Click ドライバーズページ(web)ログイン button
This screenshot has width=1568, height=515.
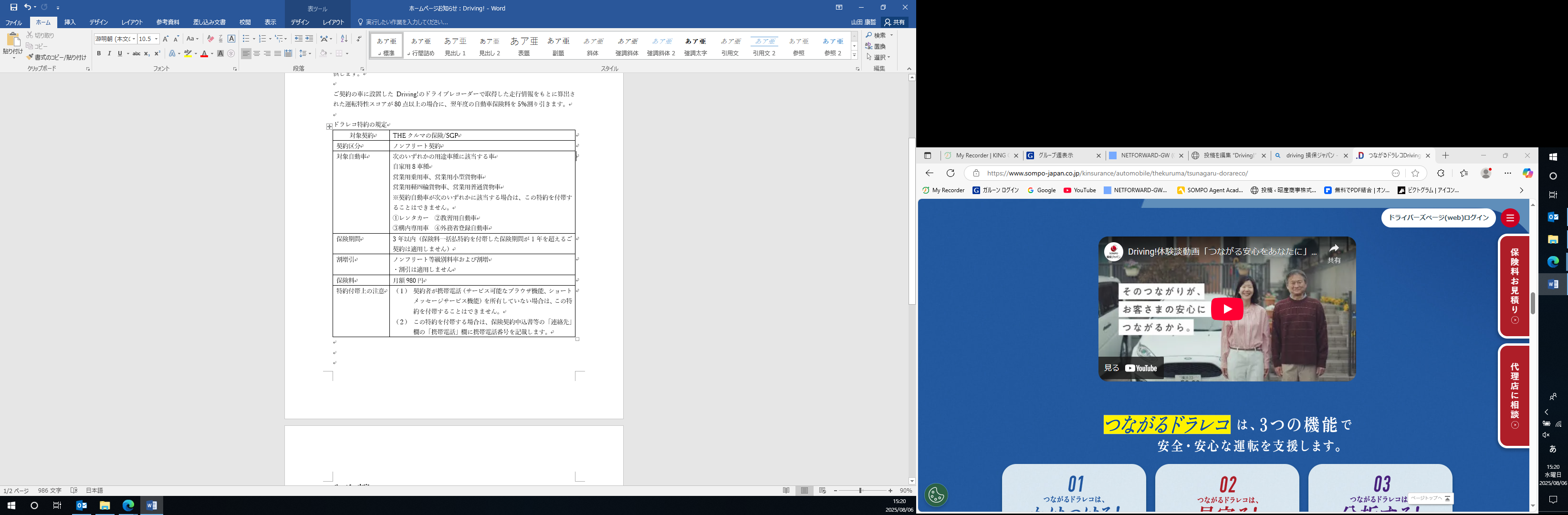1438,217
